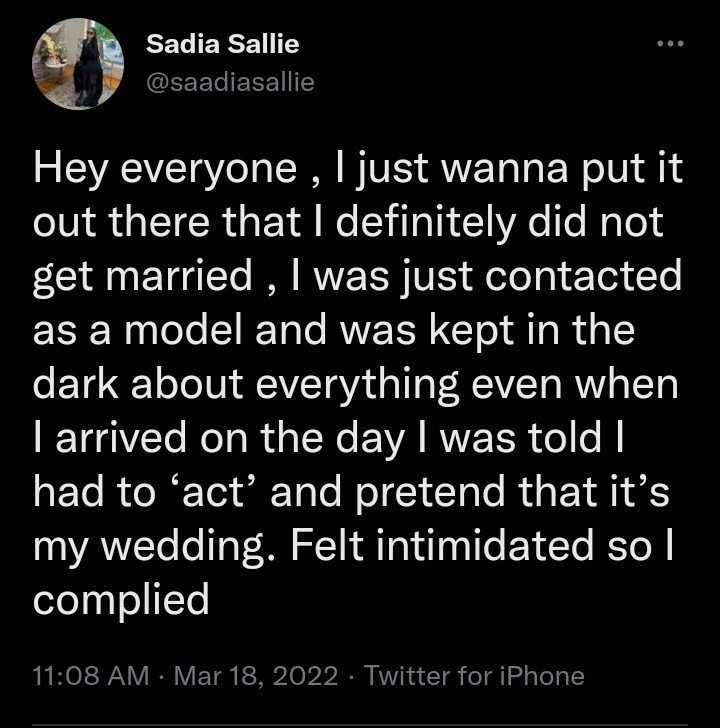The width and height of the screenshot is (720, 728).
Task: Open the three-dot more options menu
Action: click(x=670, y=44)
